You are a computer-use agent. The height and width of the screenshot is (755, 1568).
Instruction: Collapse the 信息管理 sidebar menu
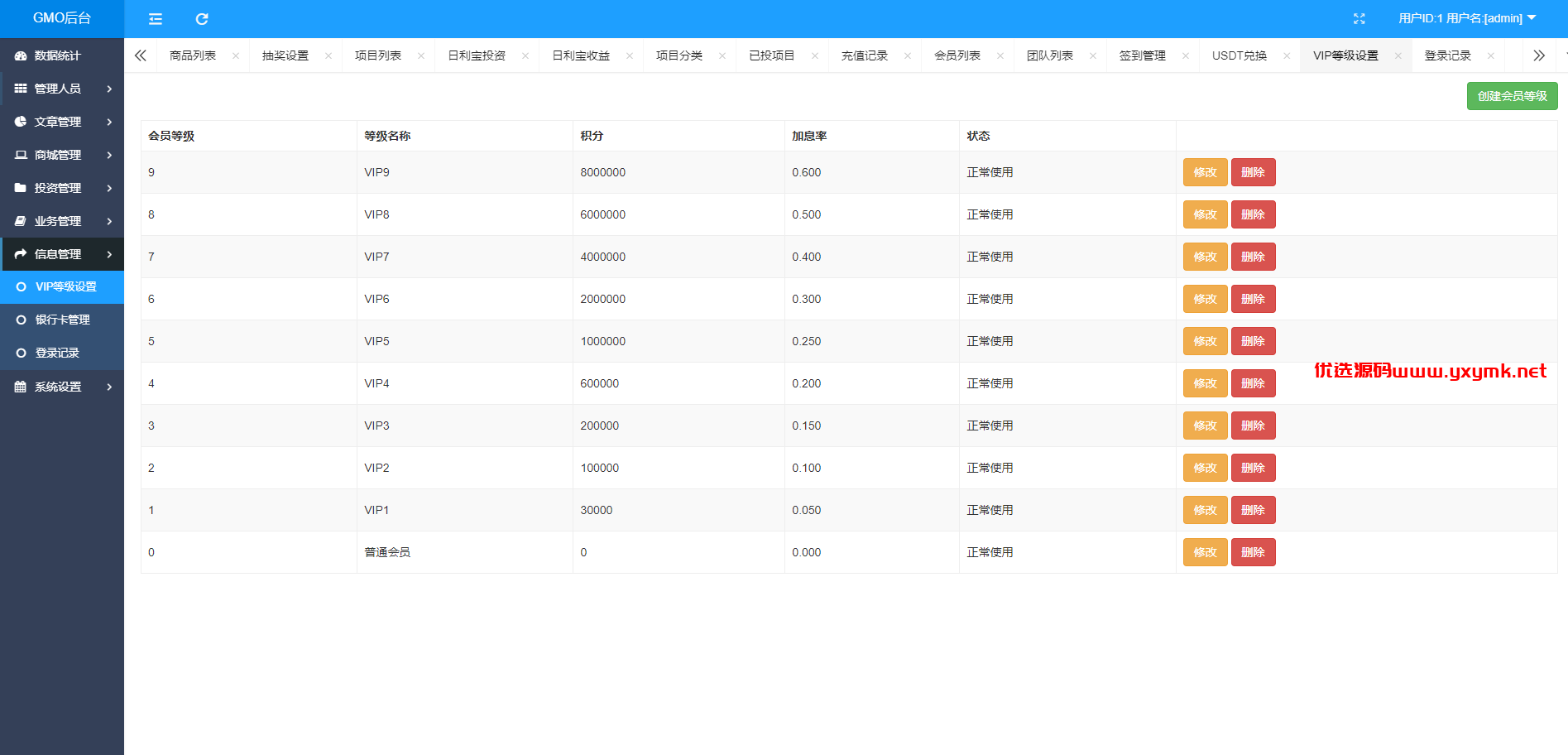[62, 254]
